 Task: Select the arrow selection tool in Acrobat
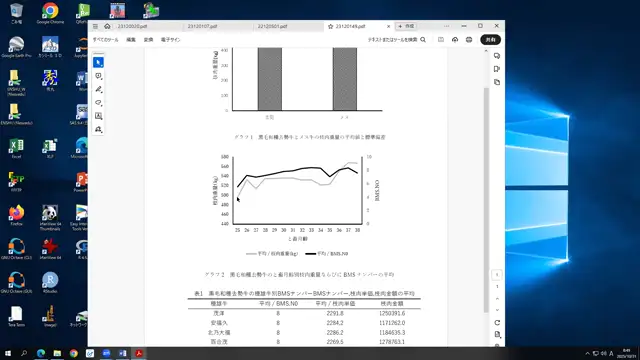click(x=98, y=62)
